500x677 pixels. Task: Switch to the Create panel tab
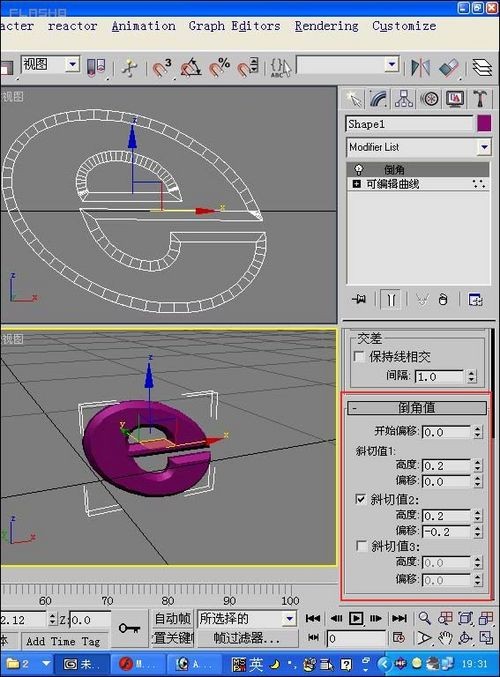point(354,99)
